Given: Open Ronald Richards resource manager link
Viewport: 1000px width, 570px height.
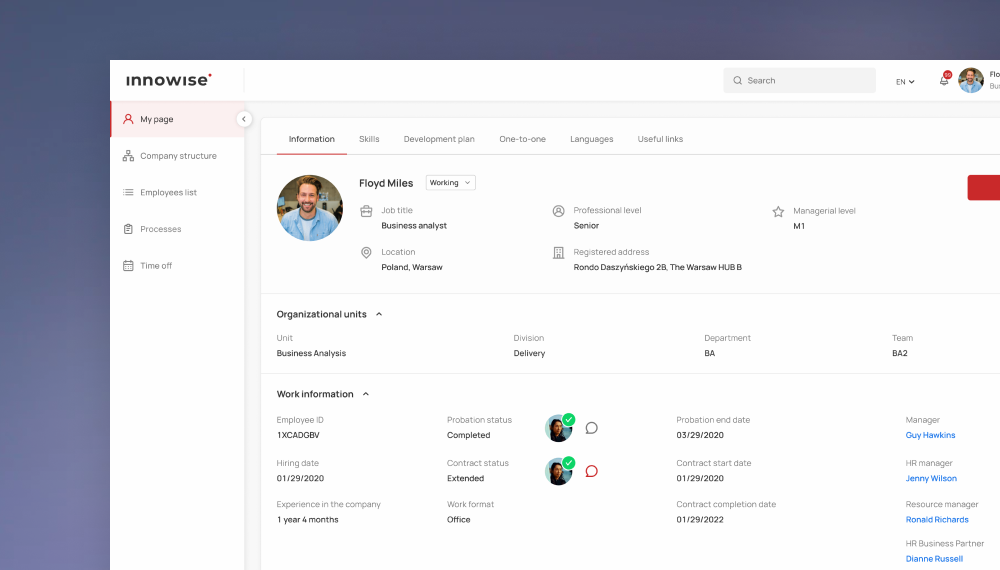Looking at the screenshot, I should [x=937, y=520].
